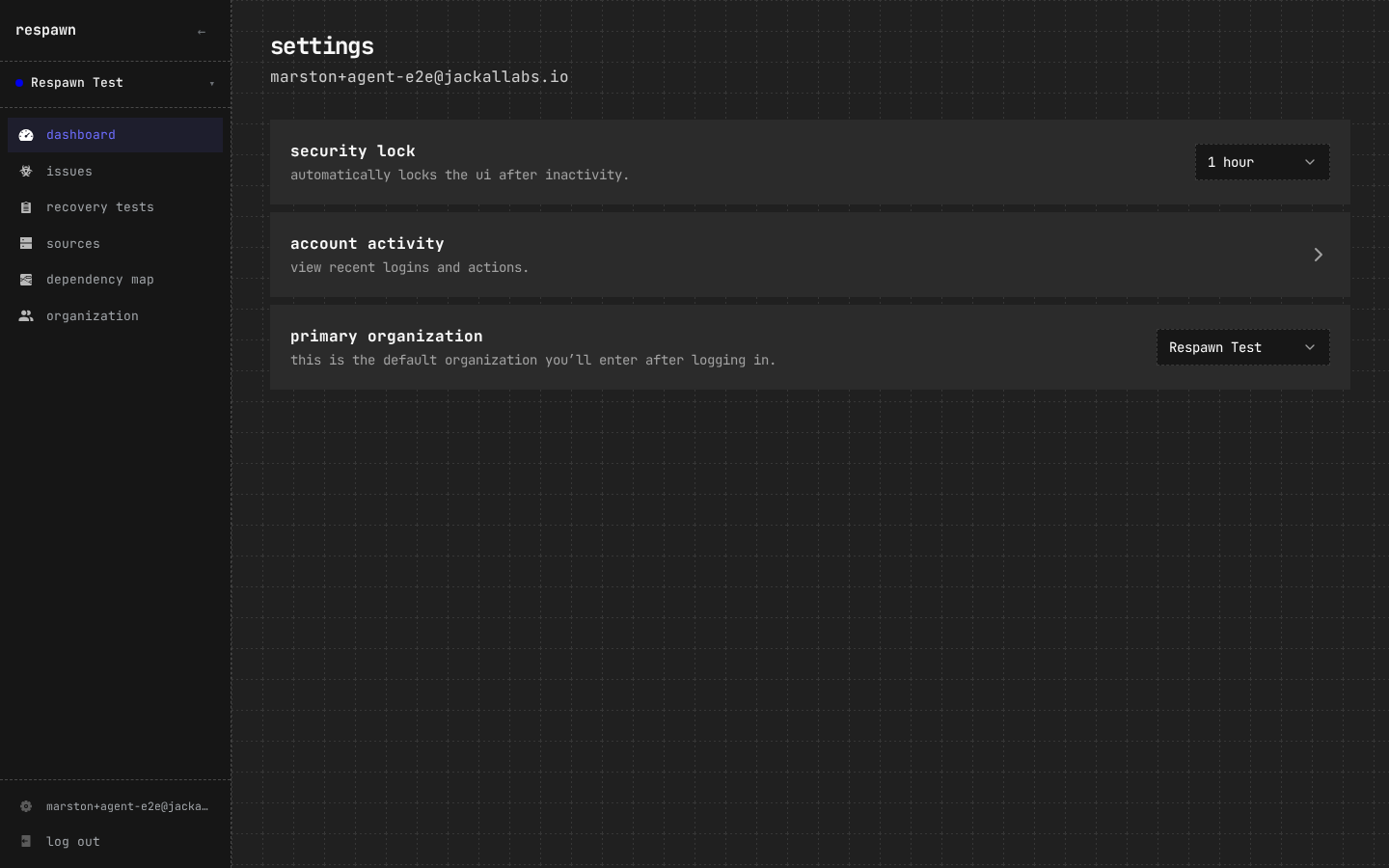Image resolution: width=1389 pixels, height=868 pixels.
Task: Click the respawn logo text
Action: [x=45, y=30]
